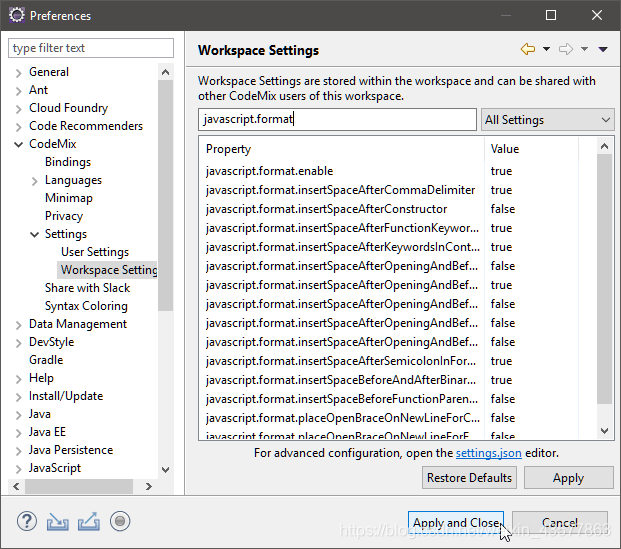Viewport: 621px width, 549px height.
Task: Expand the Languages tree node
Action: 34,181
